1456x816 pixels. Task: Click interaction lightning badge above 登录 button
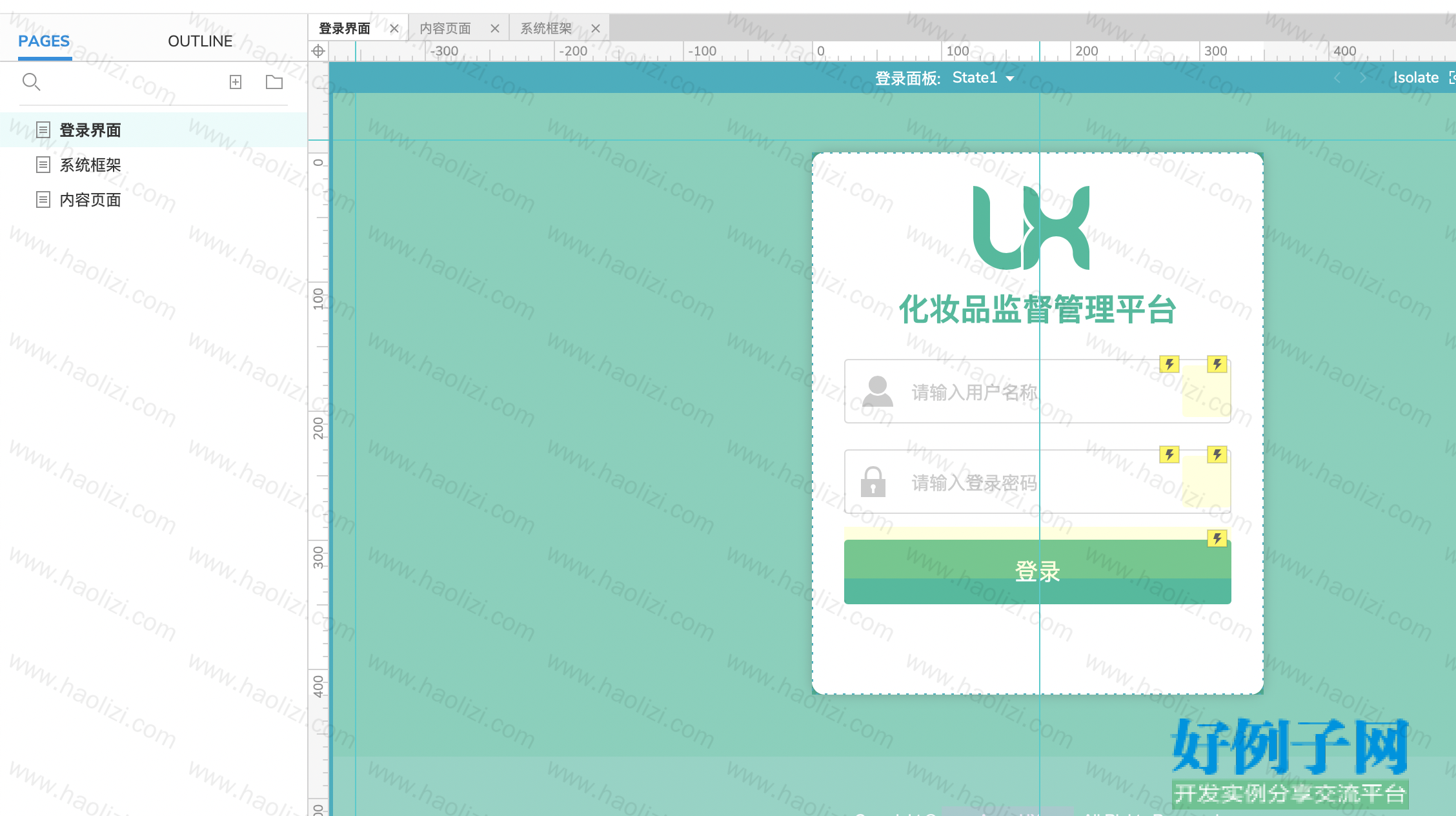[1217, 538]
